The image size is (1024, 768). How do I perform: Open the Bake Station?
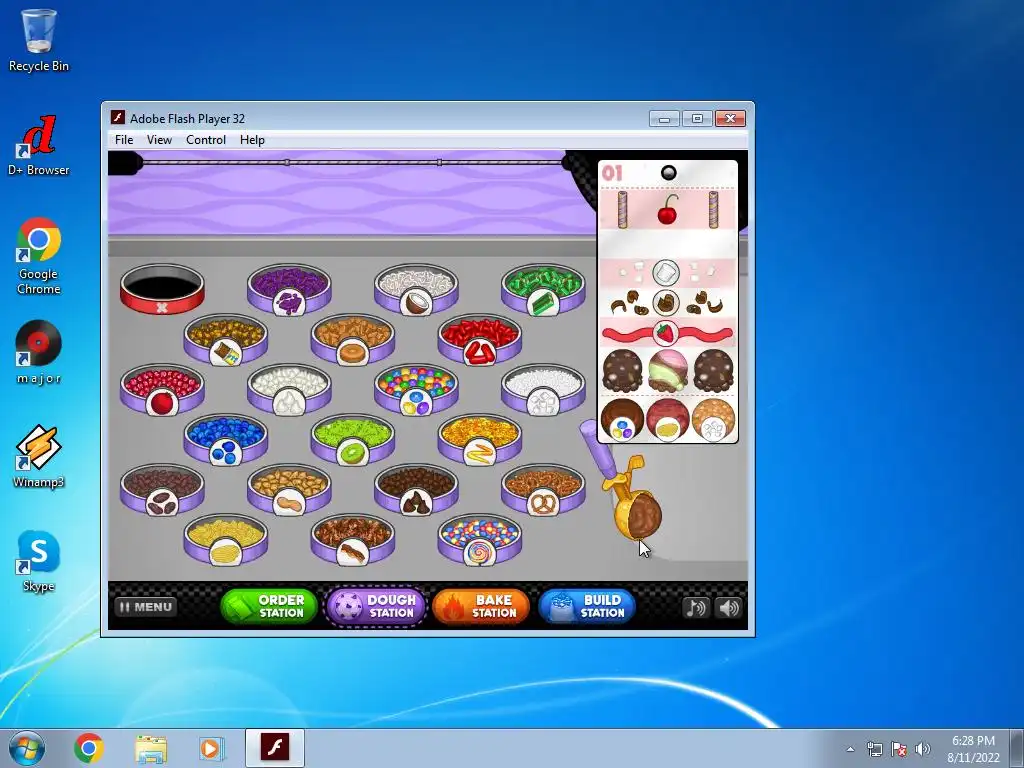pyautogui.click(x=481, y=606)
